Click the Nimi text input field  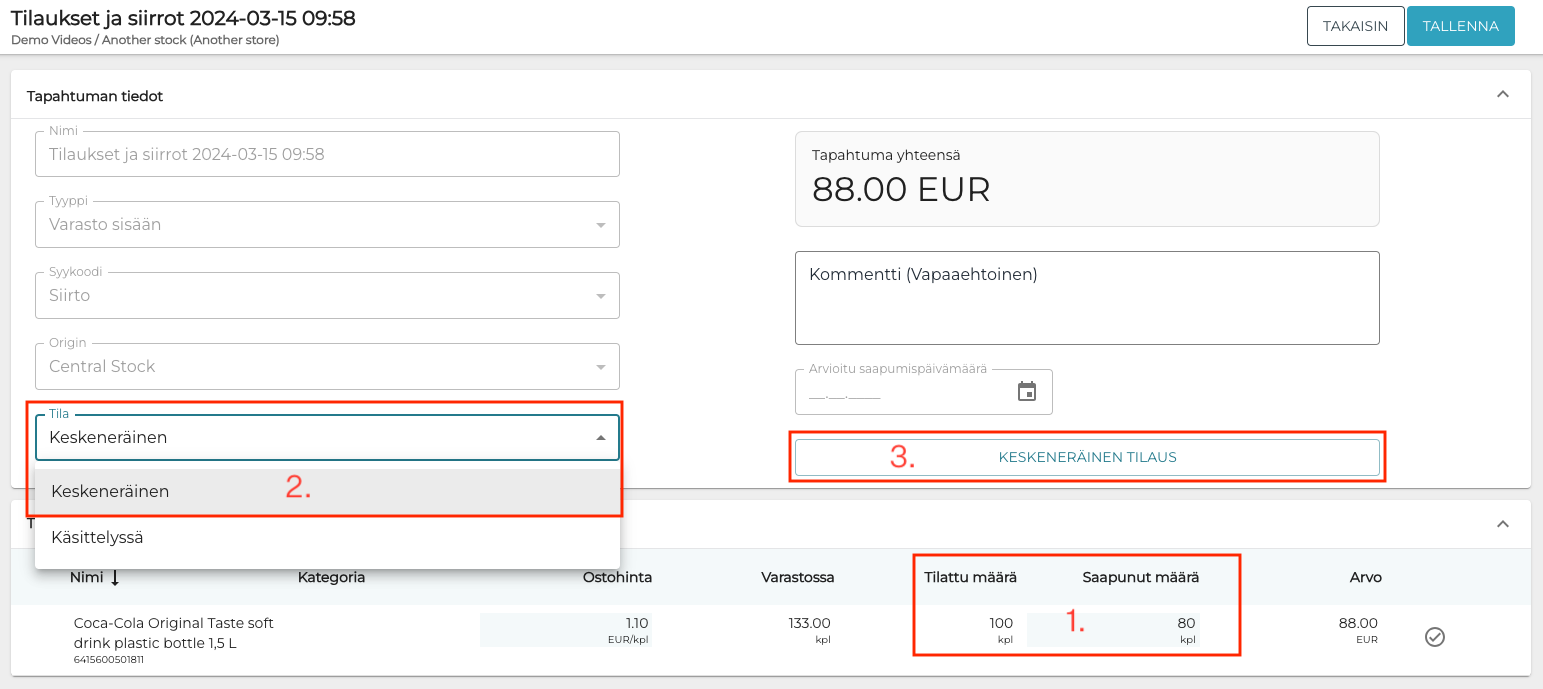click(327, 155)
